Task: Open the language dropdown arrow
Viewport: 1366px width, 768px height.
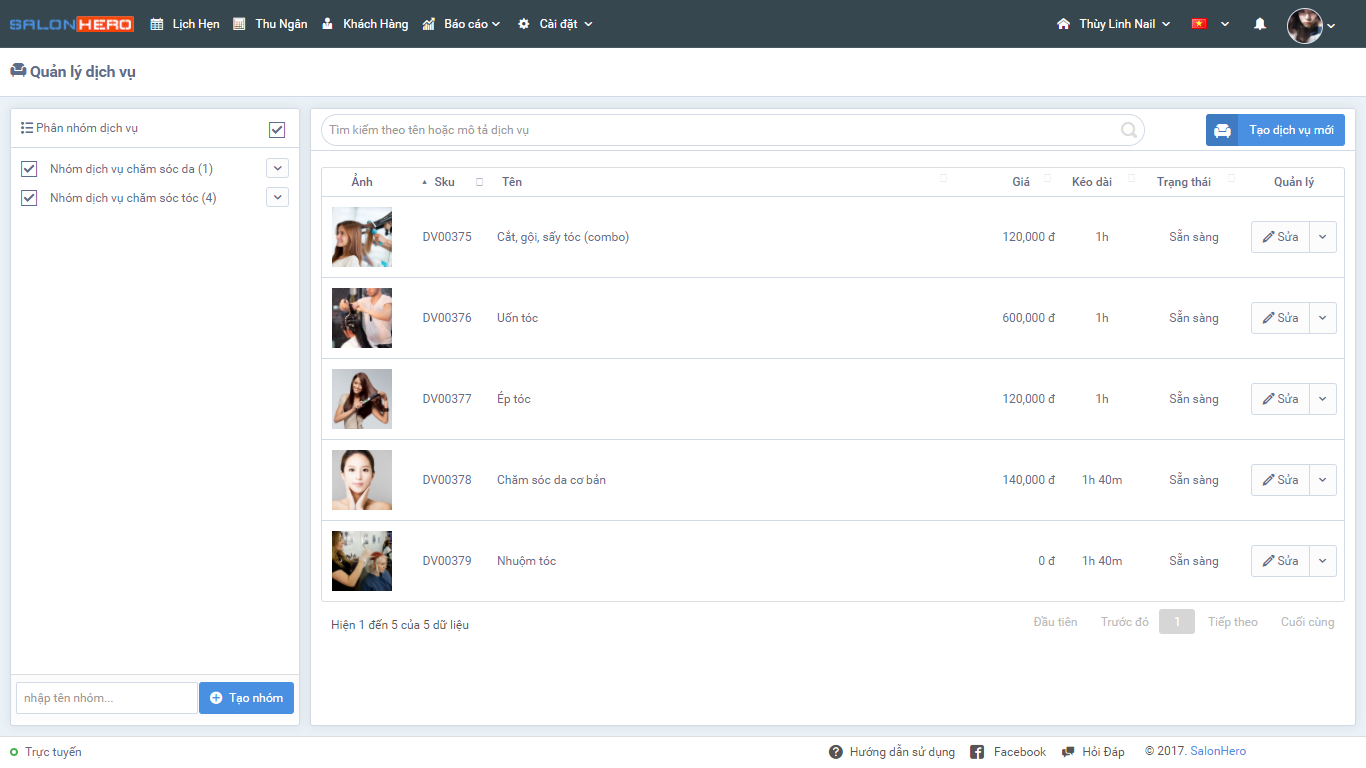Action: [x=1225, y=24]
